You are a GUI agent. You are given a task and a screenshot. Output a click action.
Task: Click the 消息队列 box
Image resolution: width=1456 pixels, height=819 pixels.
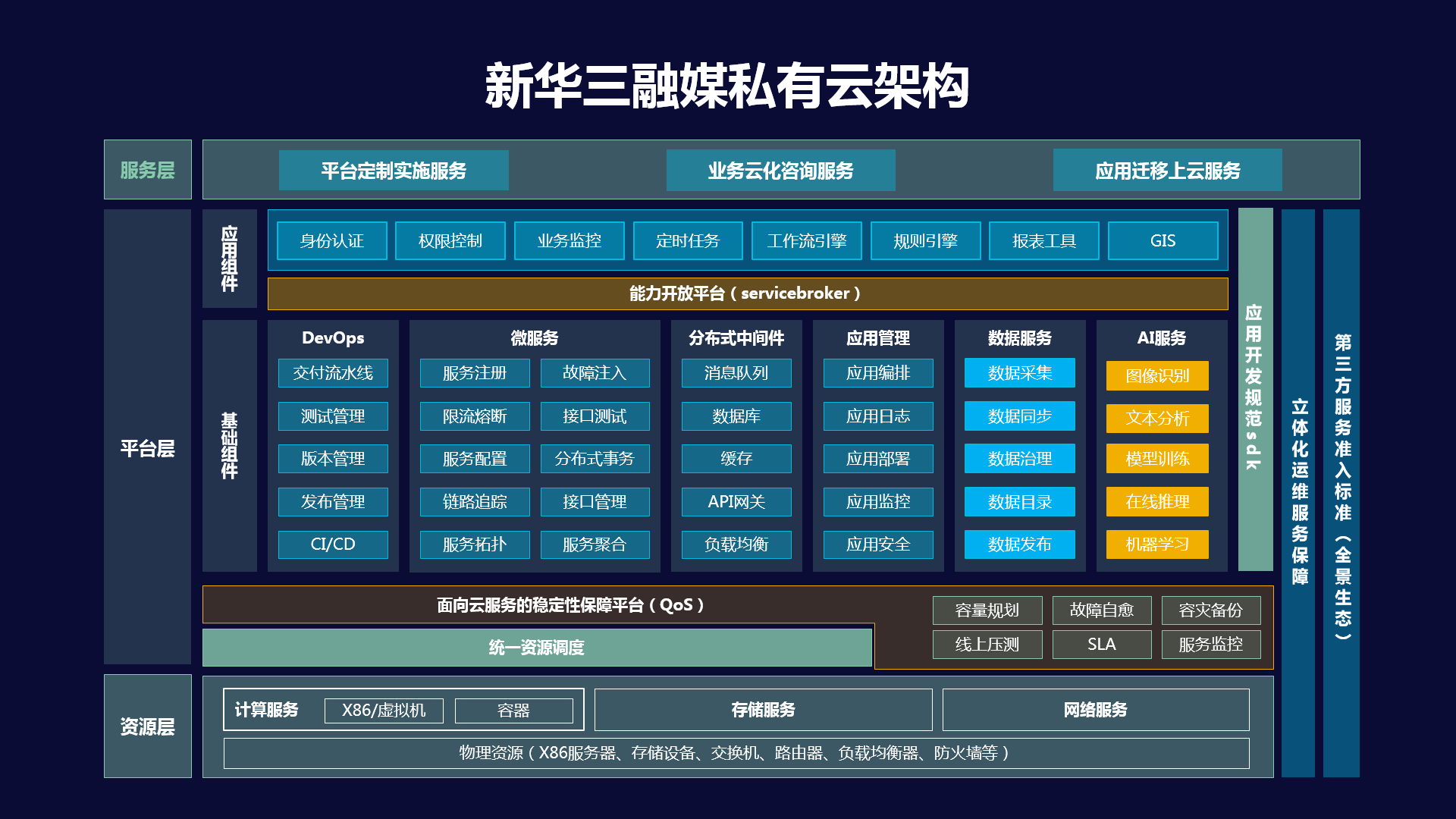click(736, 373)
